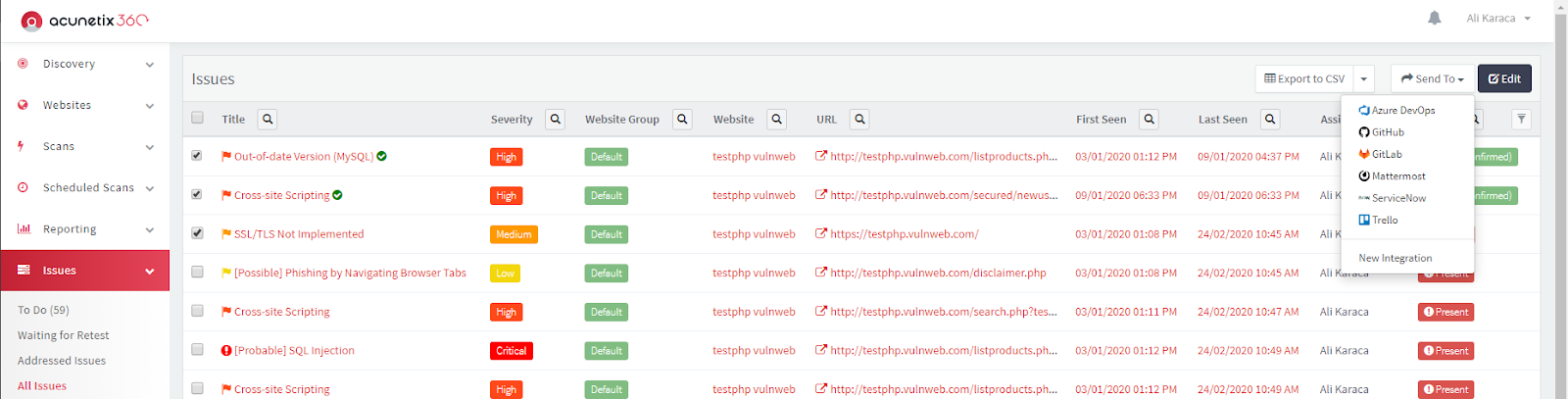Click the Websites globe icon

tap(23, 105)
